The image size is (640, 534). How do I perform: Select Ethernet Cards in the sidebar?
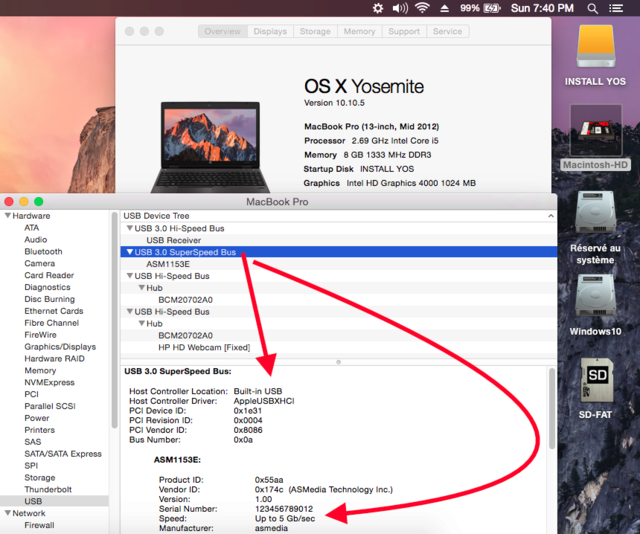click(53, 311)
